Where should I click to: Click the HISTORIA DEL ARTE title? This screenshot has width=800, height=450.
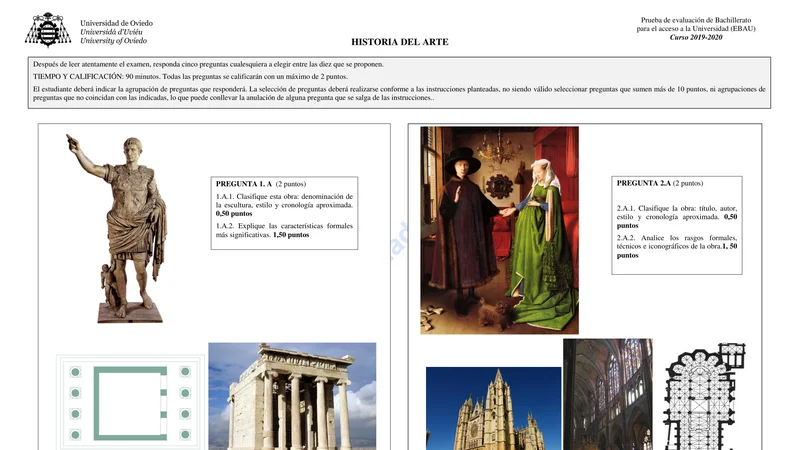point(400,42)
